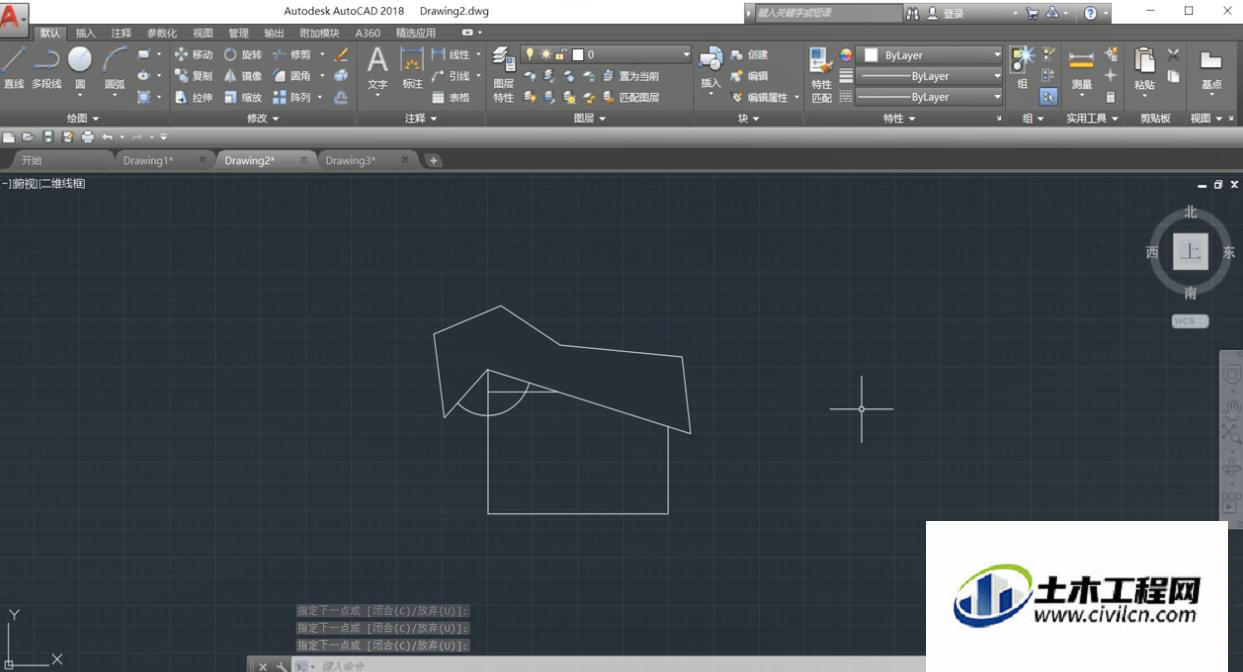The width and height of the screenshot is (1243, 672).
Task: Click the 组 (Group) tool
Action: click(1022, 68)
